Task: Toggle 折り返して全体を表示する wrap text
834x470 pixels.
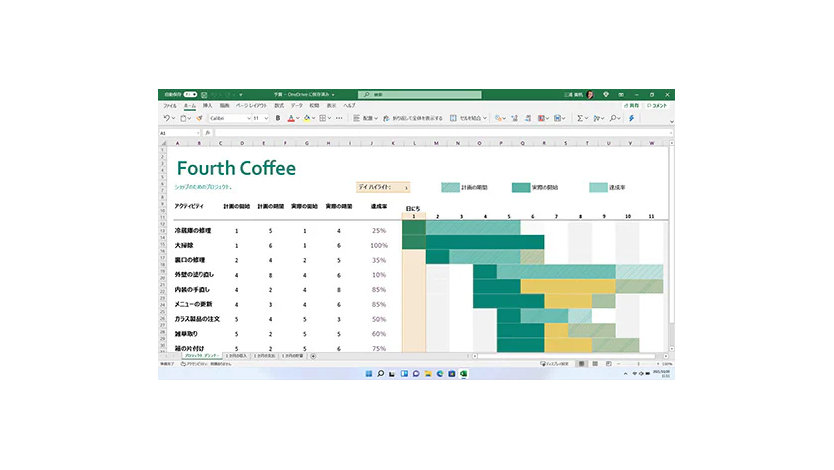Action: (413, 118)
